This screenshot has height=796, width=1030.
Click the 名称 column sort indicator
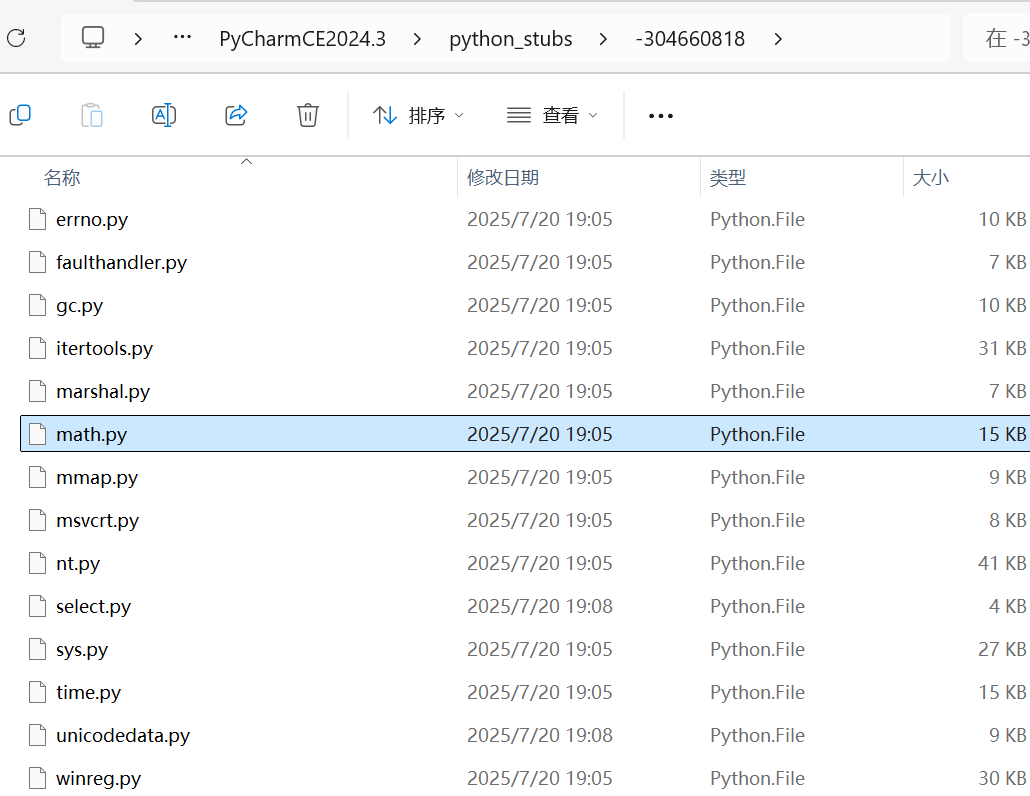246,160
